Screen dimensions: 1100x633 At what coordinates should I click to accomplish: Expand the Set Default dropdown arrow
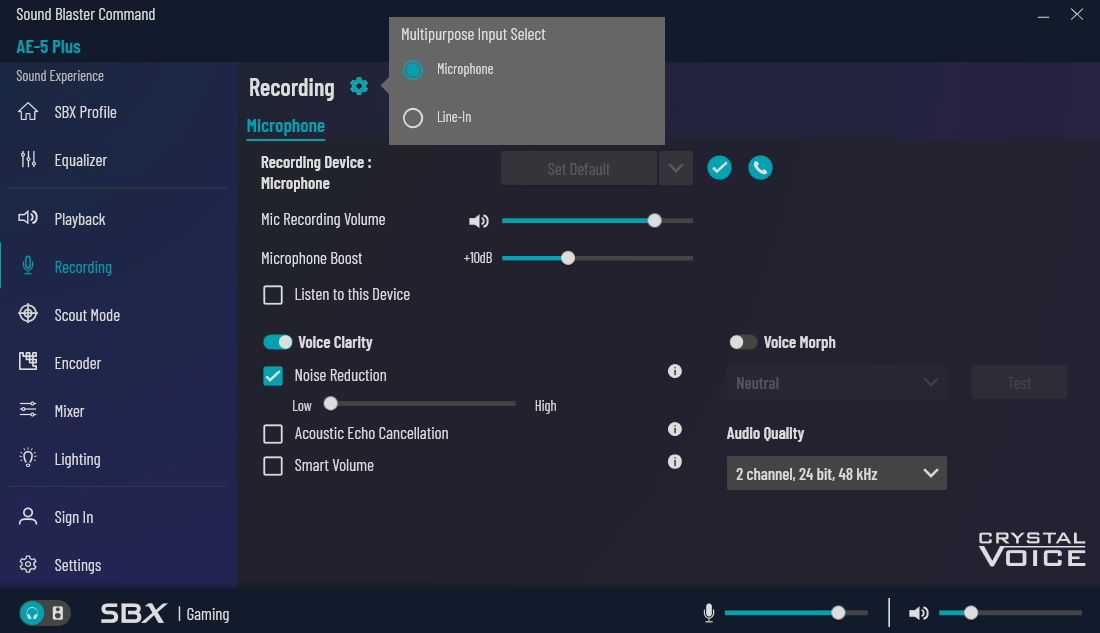(676, 168)
